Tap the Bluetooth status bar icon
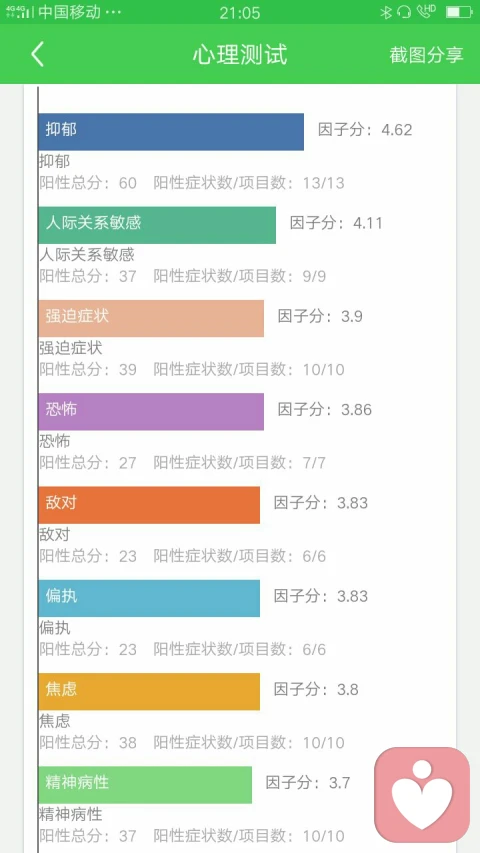Viewport: 480px width, 853px height. coord(386,12)
